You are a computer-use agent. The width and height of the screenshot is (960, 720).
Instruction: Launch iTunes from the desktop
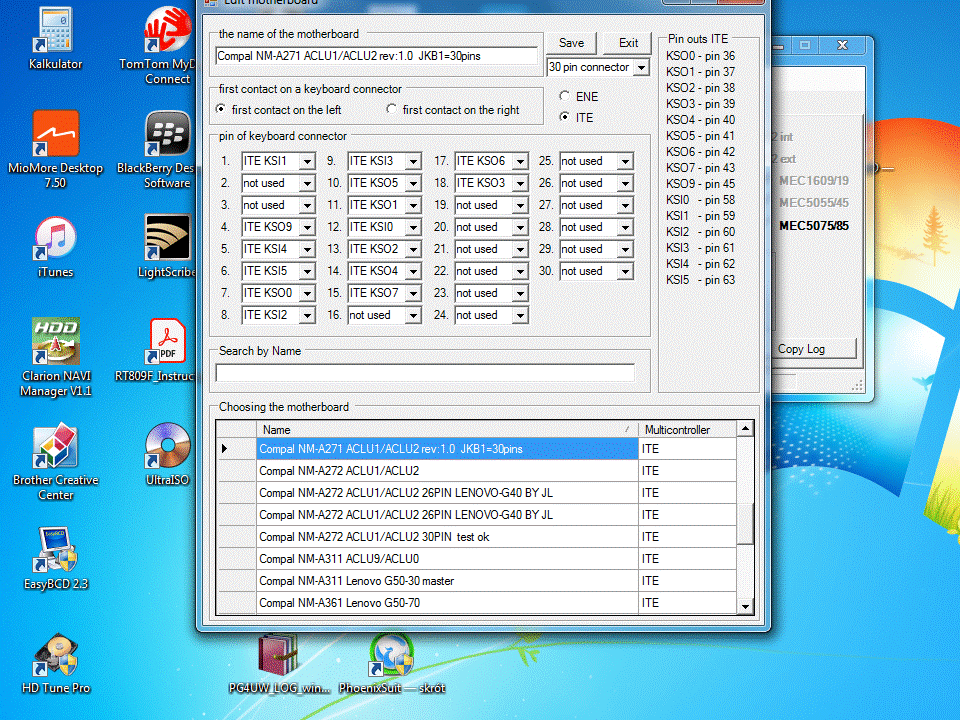pos(55,246)
